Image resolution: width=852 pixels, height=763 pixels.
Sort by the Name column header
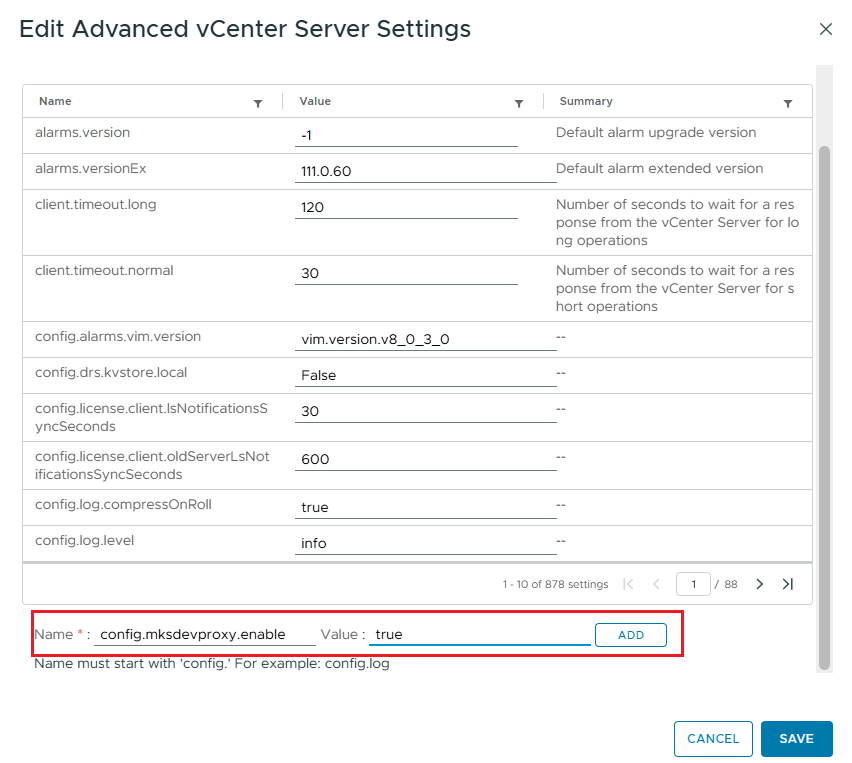(55, 101)
